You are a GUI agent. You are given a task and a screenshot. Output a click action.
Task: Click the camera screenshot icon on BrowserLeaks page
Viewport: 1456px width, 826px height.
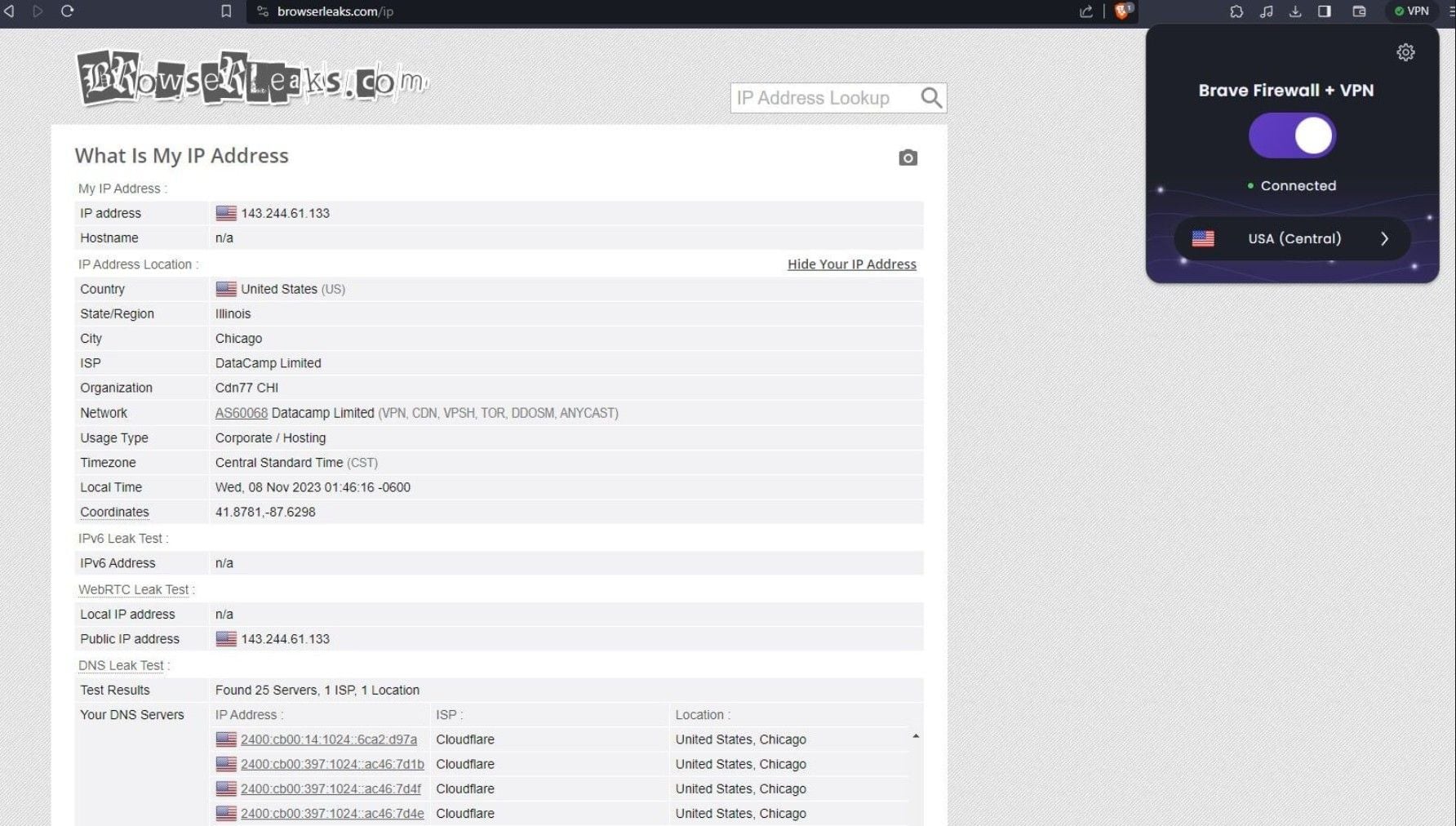pos(908,158)
